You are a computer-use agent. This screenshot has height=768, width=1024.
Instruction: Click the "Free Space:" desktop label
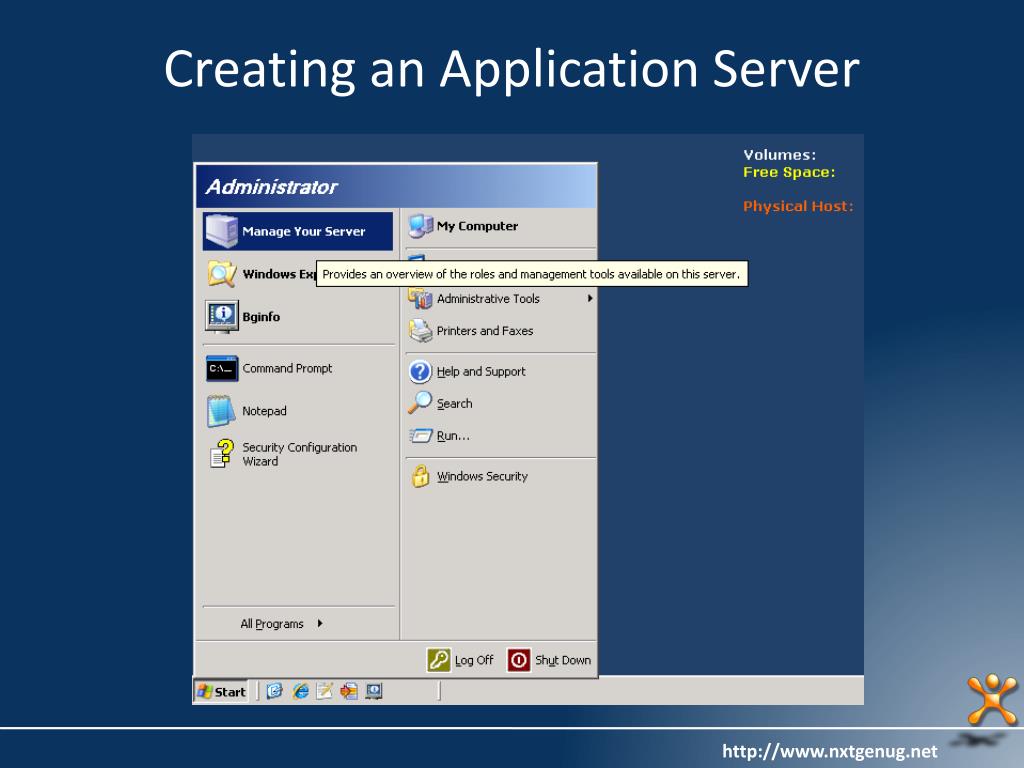point(789,172)
